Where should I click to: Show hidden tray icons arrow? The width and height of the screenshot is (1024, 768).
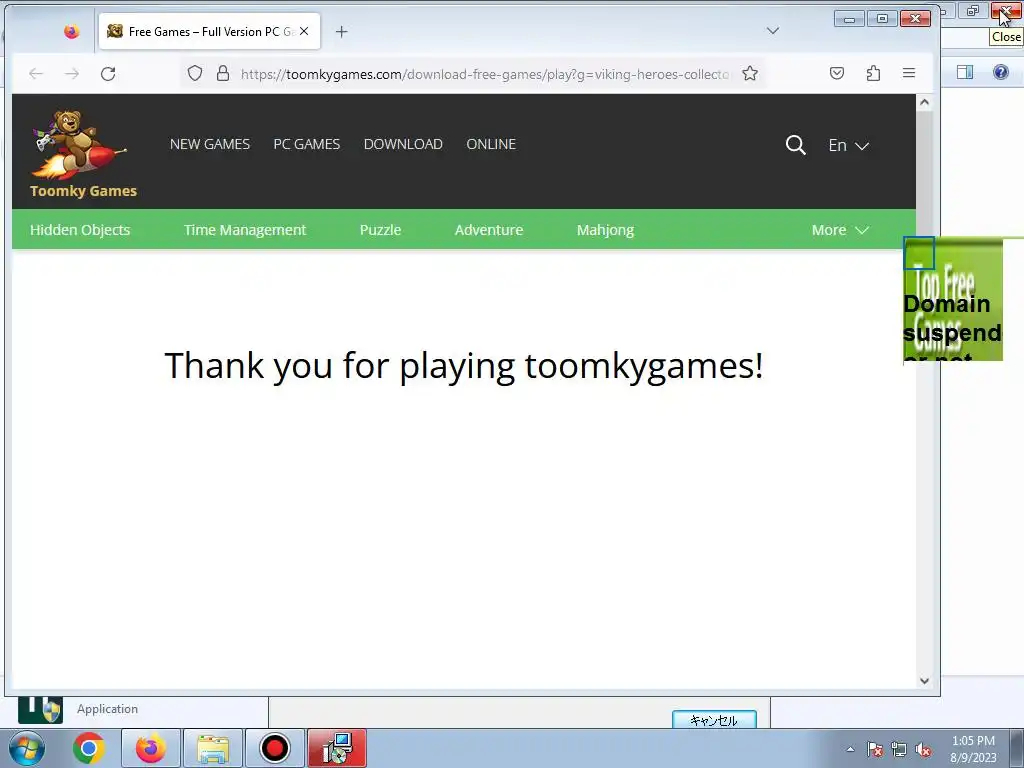(x=850, y=749)
